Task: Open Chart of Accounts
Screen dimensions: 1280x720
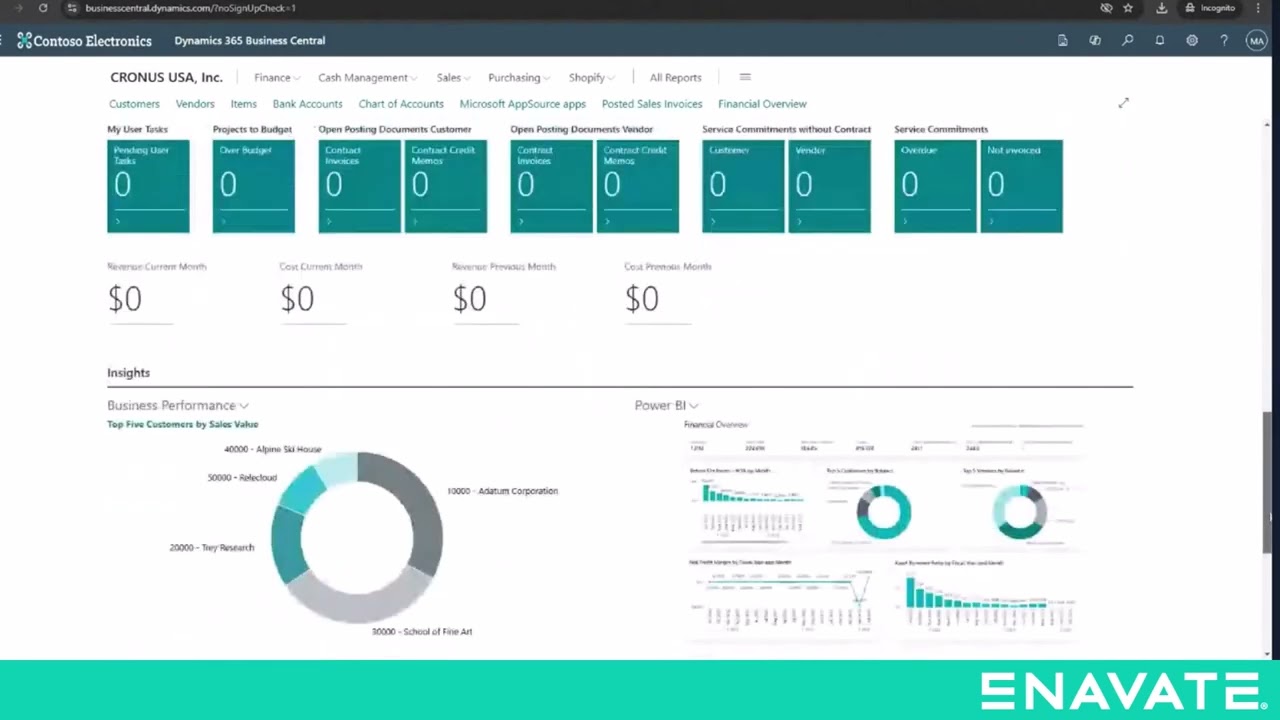Action: pos(401,104)
